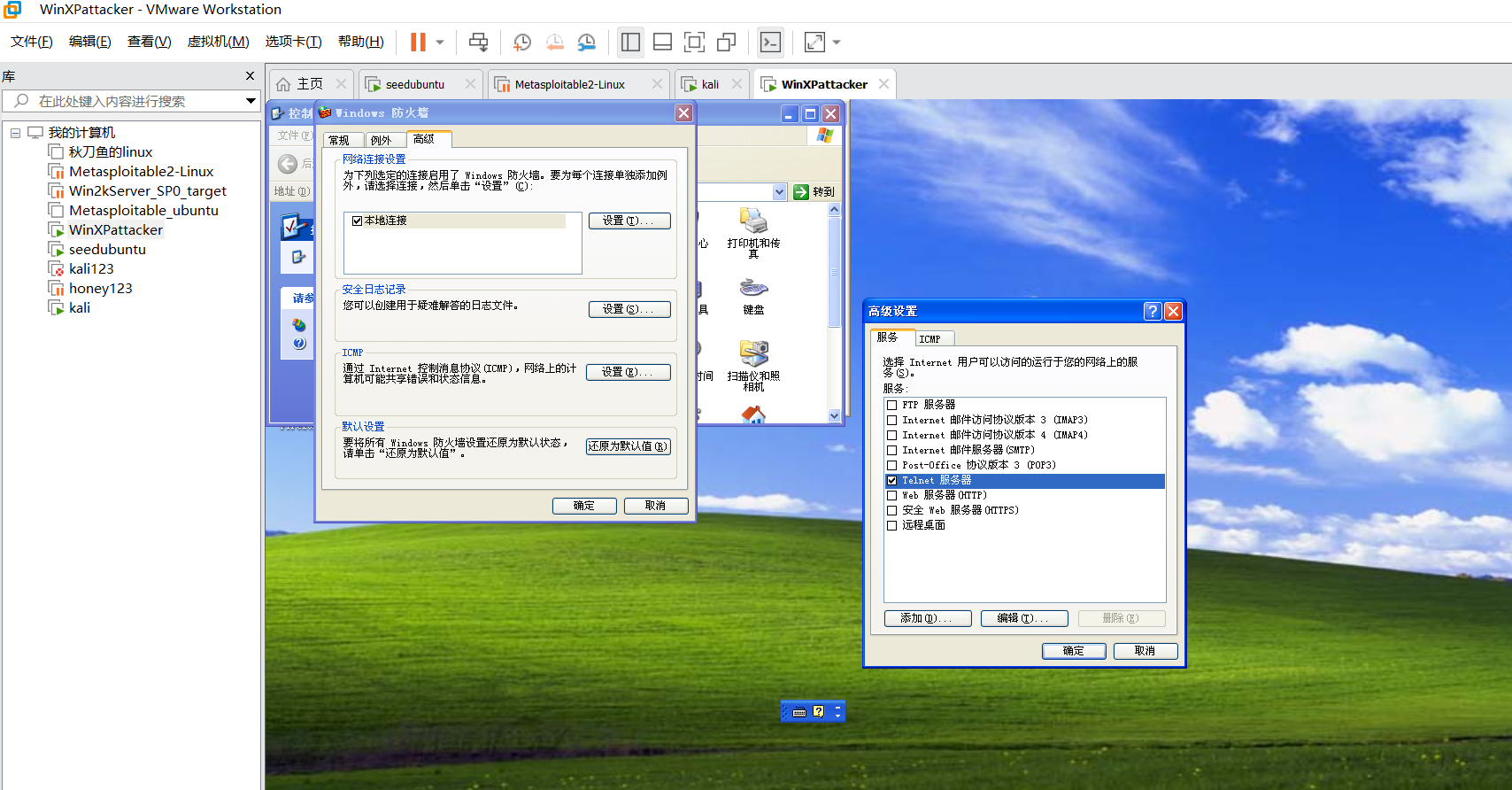Open the pause button dropdown arrow
Viewport: 1512px width, 790px height.
[x=440, y=42]
